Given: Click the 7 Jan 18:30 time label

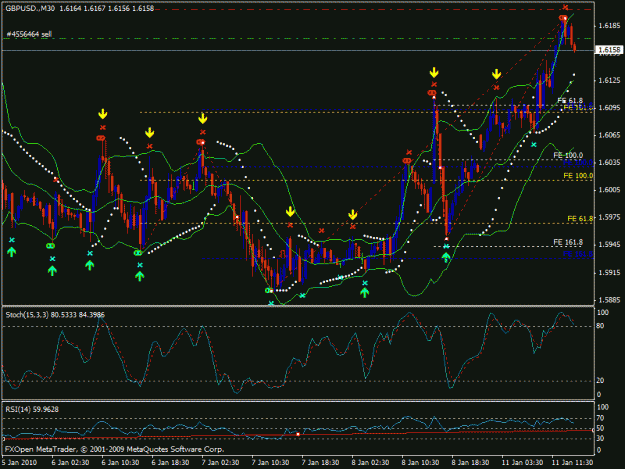Looking at the screenshot, I should [x=320, y=463].
